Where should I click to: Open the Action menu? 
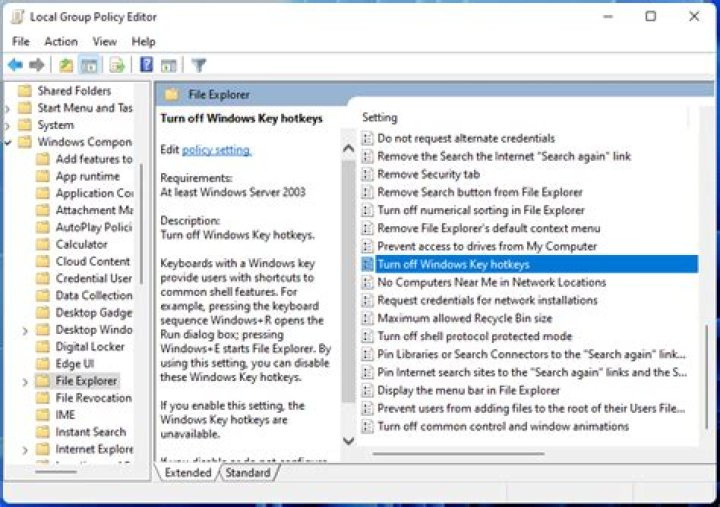pyautogui.click(x=61, y=41)
